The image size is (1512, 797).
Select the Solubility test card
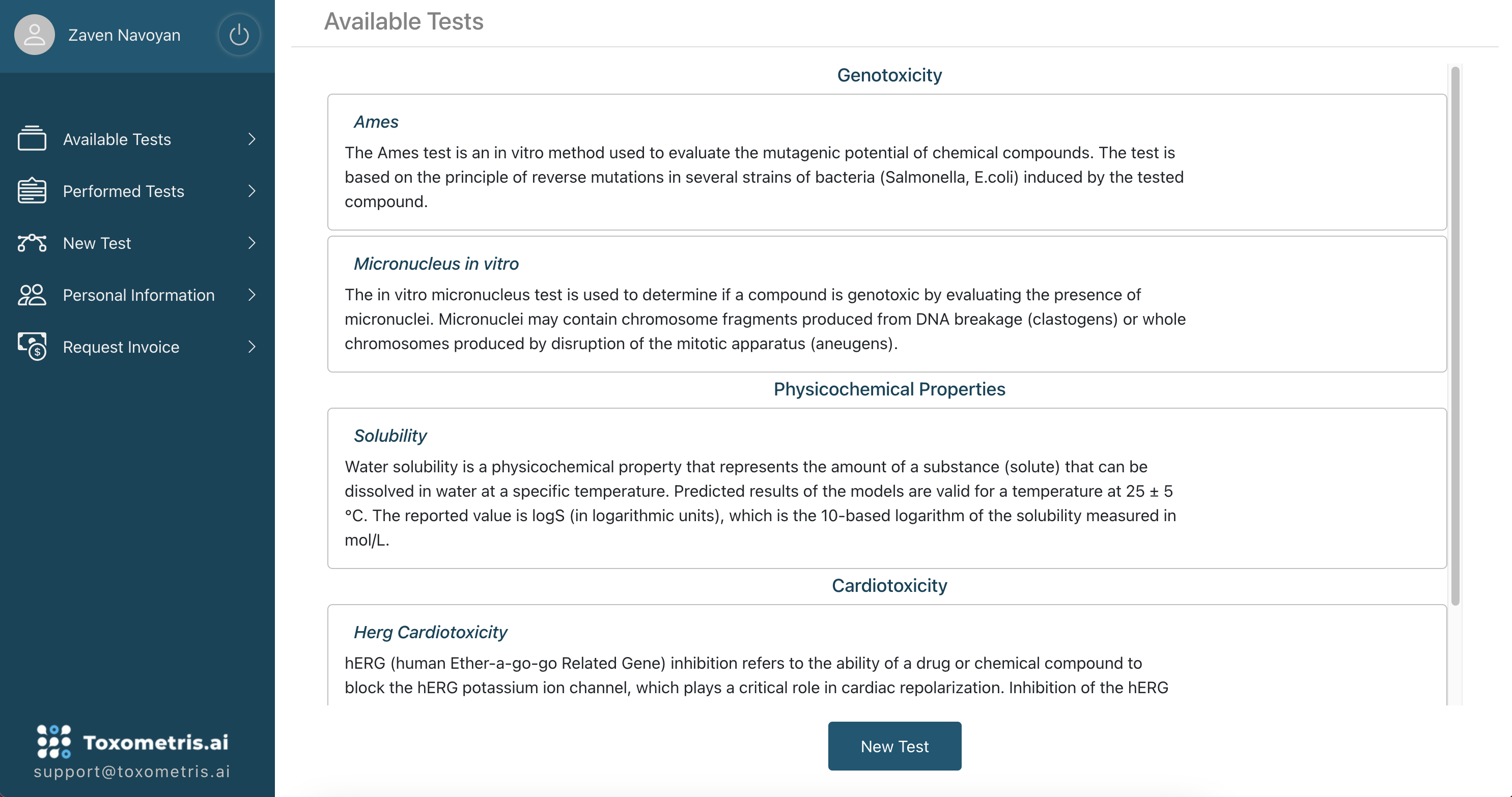click(x=886, y=488)
